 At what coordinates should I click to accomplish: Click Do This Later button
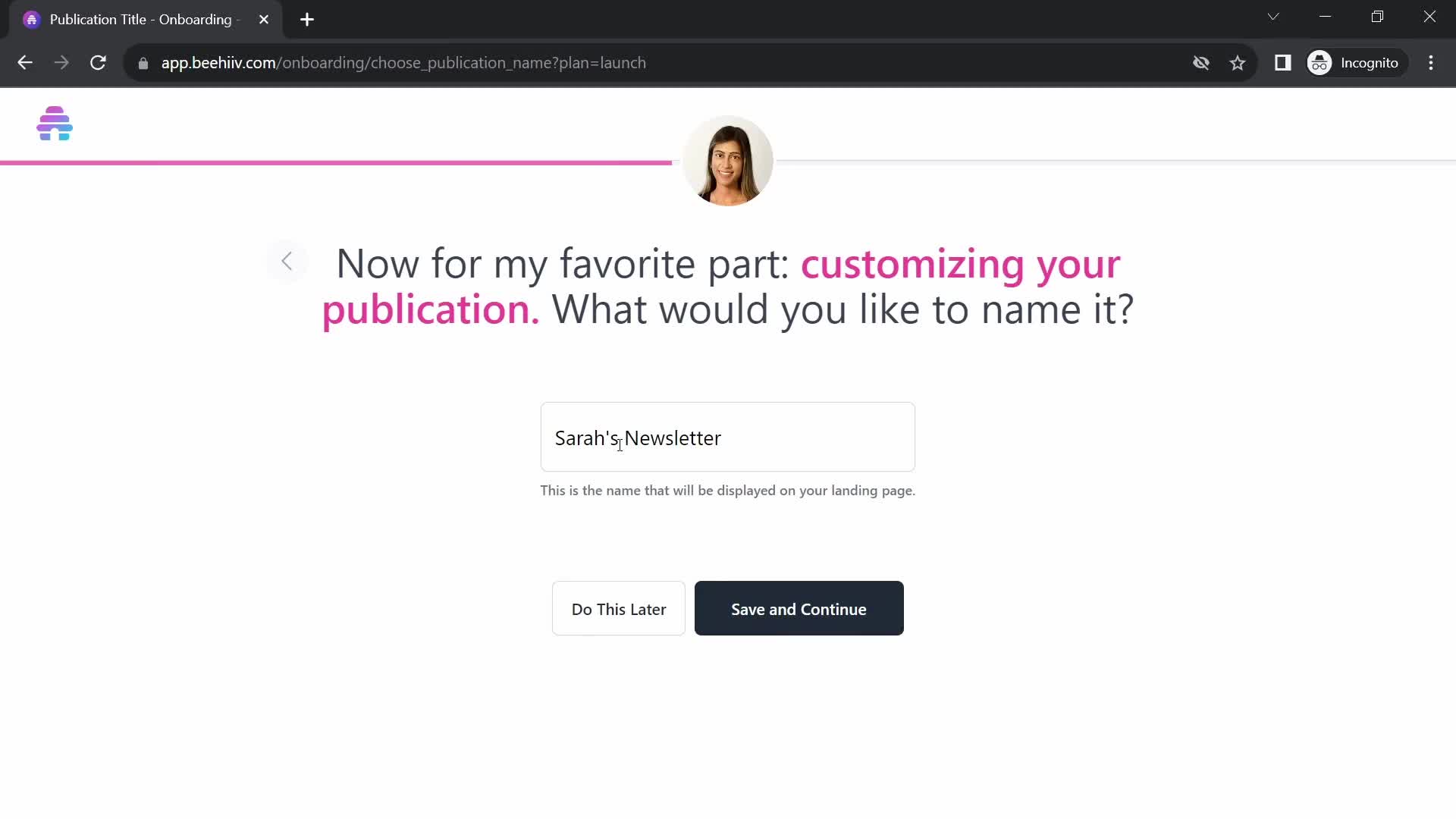tap(618, 608)
